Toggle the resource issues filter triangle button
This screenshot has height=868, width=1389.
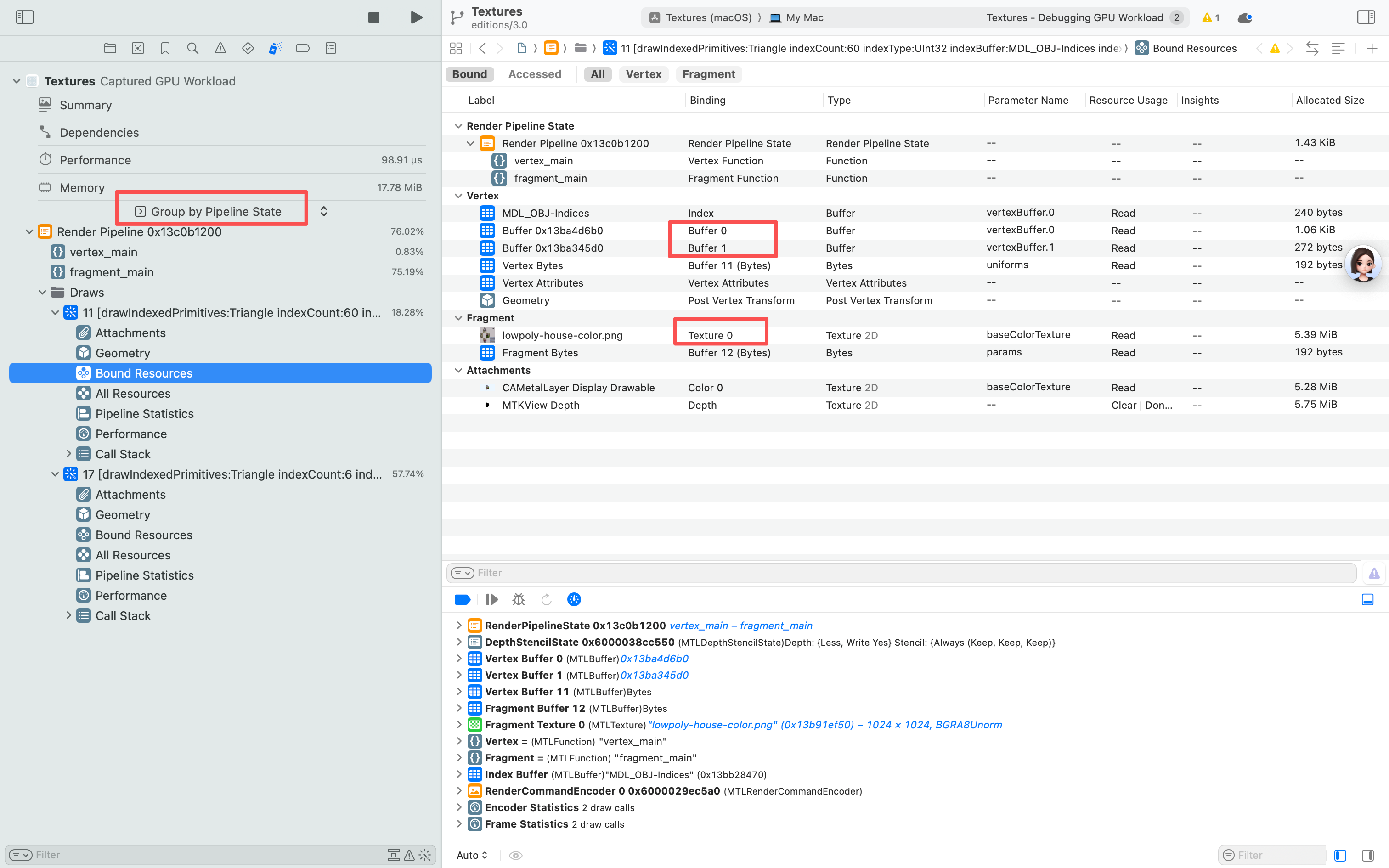pos(1374,573)
